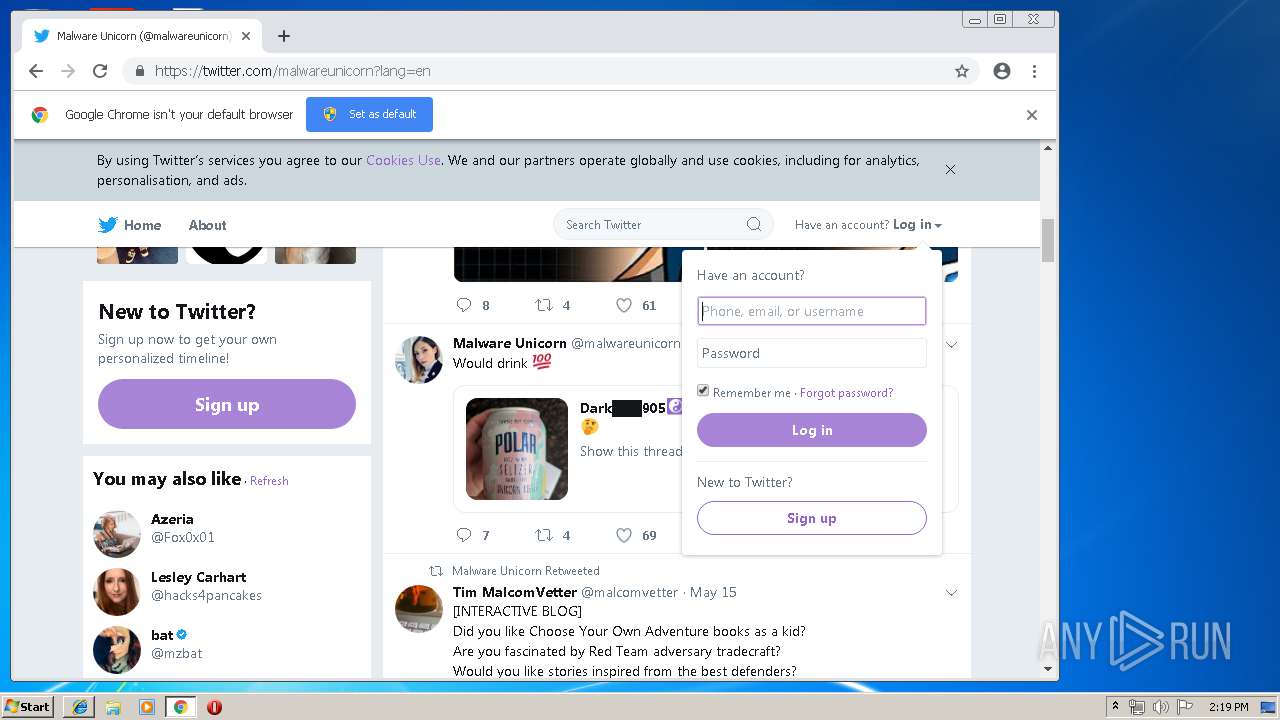Screen dimensions: 1280x720
Task: Open Tim MalcomVetter tweet options chevron
Action: tap(951, 593)
